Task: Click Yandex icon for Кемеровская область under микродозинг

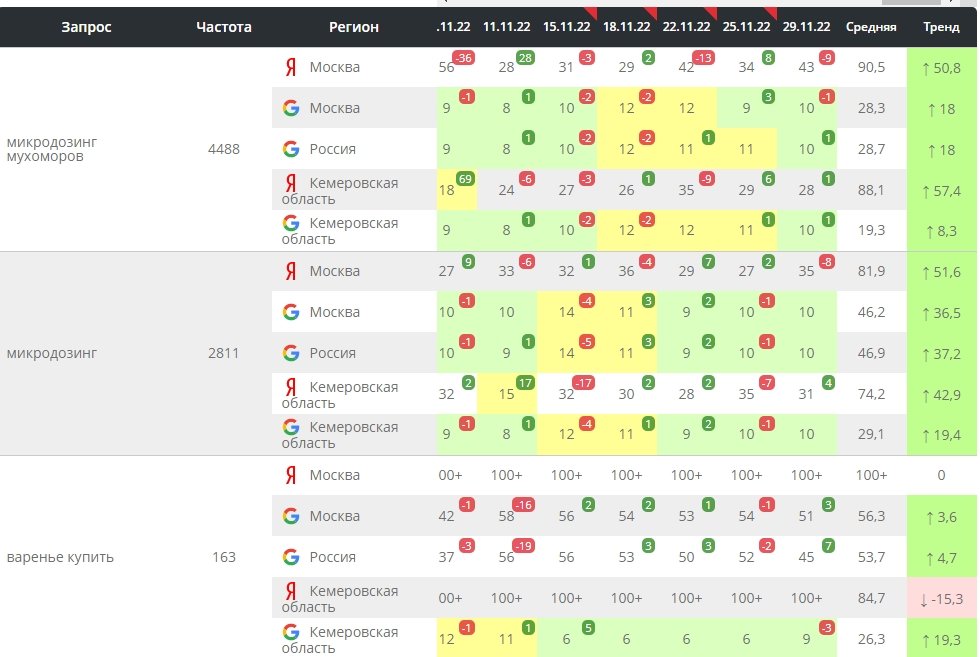Action: tap(291, 387)
